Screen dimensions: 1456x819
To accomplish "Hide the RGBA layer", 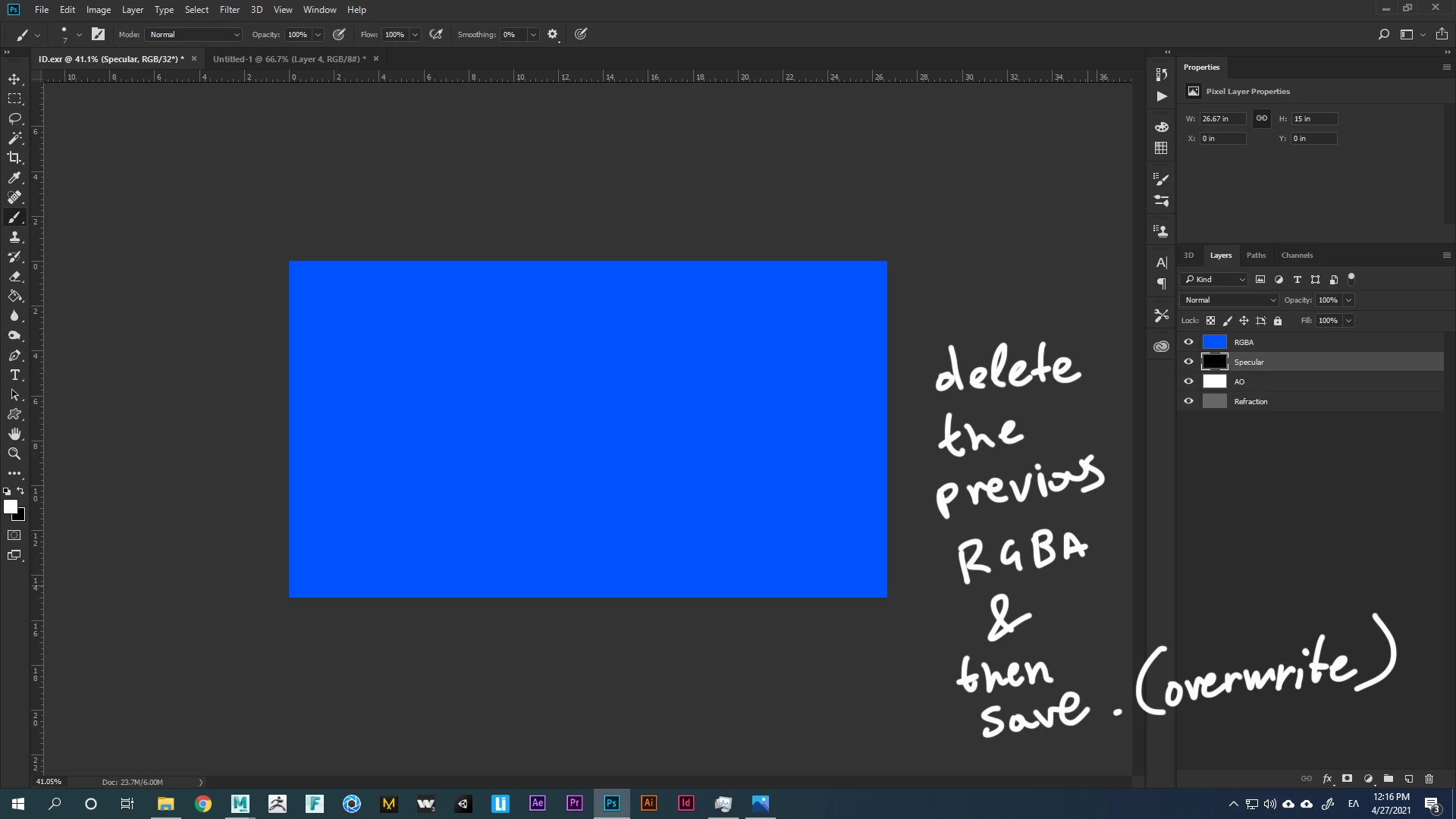I will [1188, 342].
